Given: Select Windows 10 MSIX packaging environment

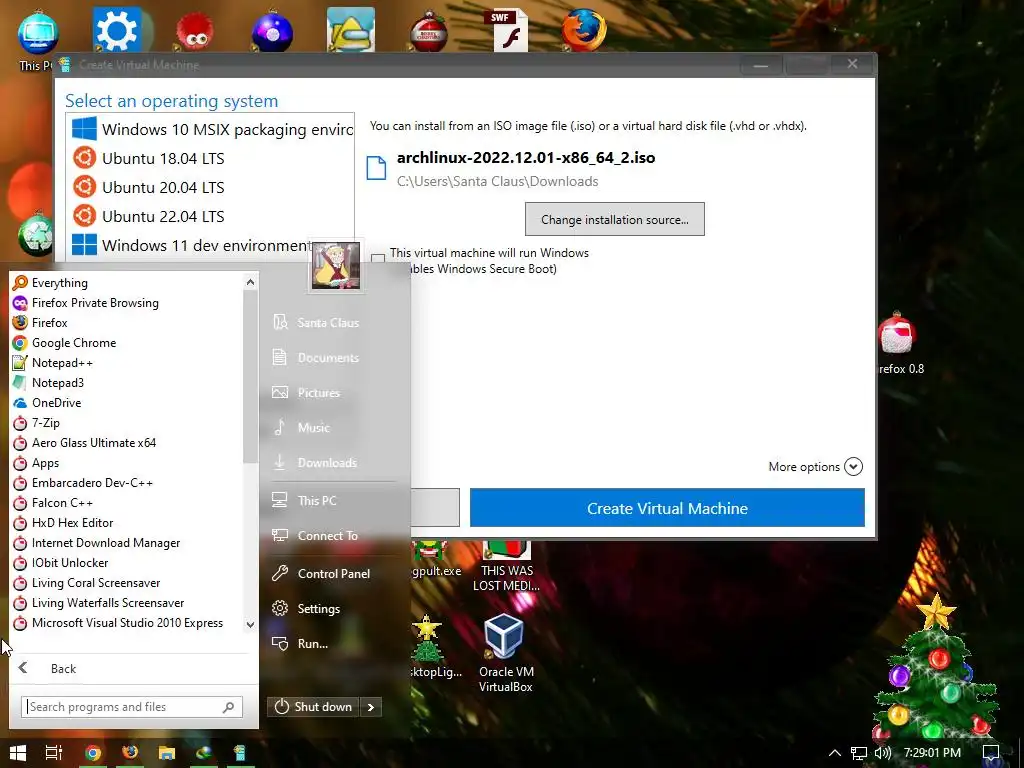Looking at the screenshot, I should coord(210,129).
